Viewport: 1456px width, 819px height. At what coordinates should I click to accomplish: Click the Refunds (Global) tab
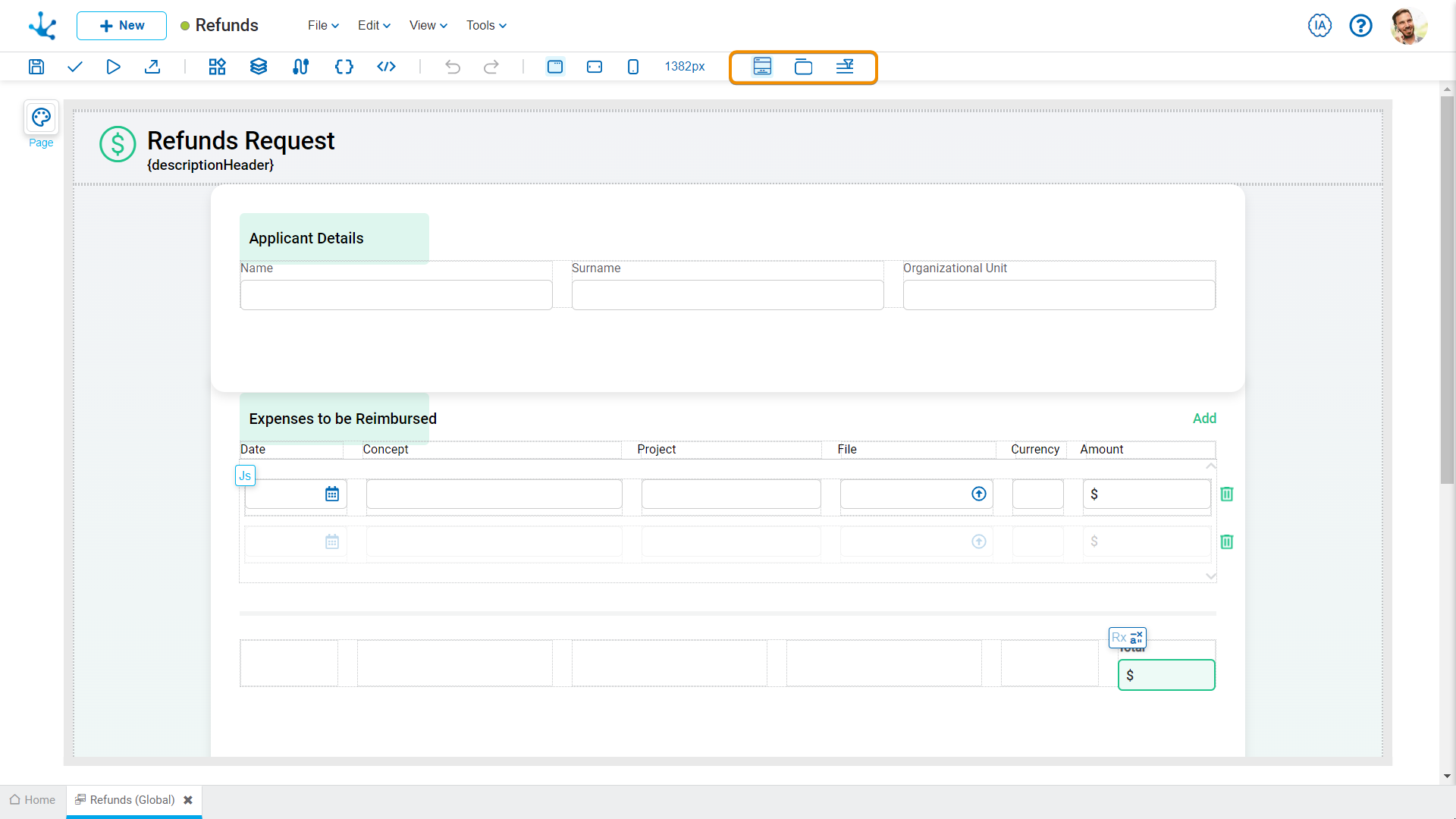[x=132, y=800]
